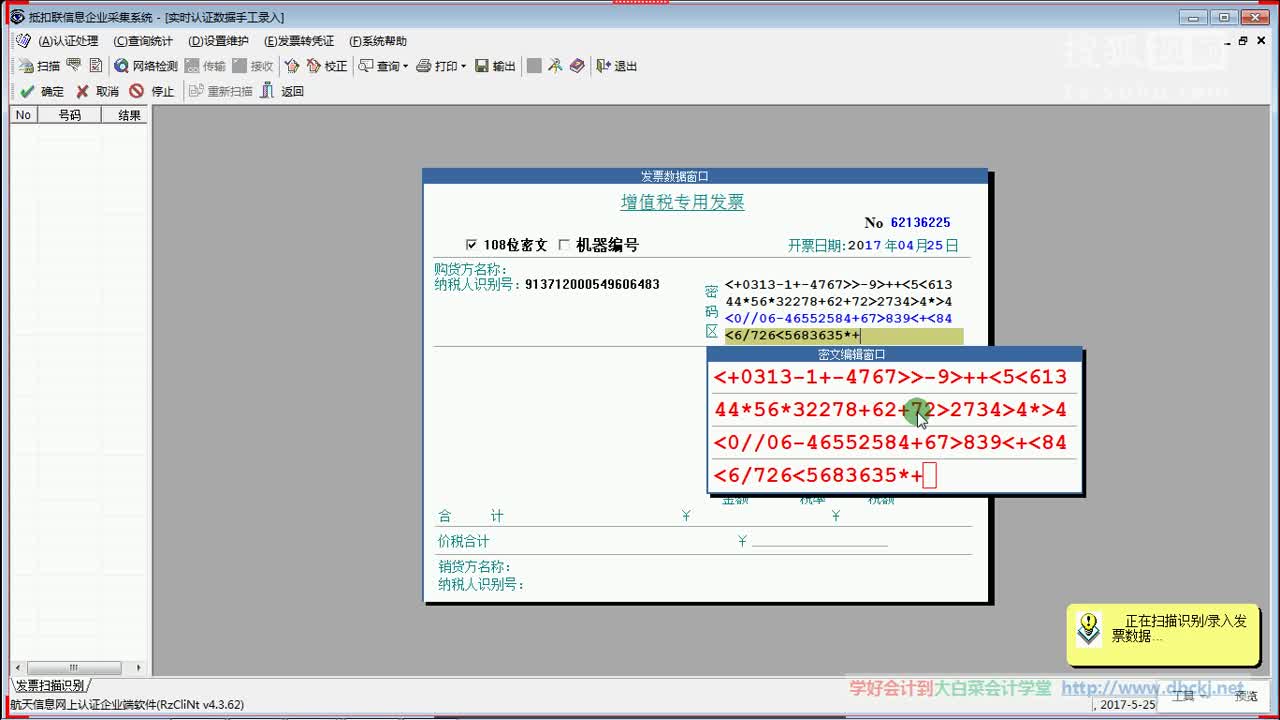1280x720 pixels.
Task: Click the 退出 exit icon
Action: click(x=615, y=66)
